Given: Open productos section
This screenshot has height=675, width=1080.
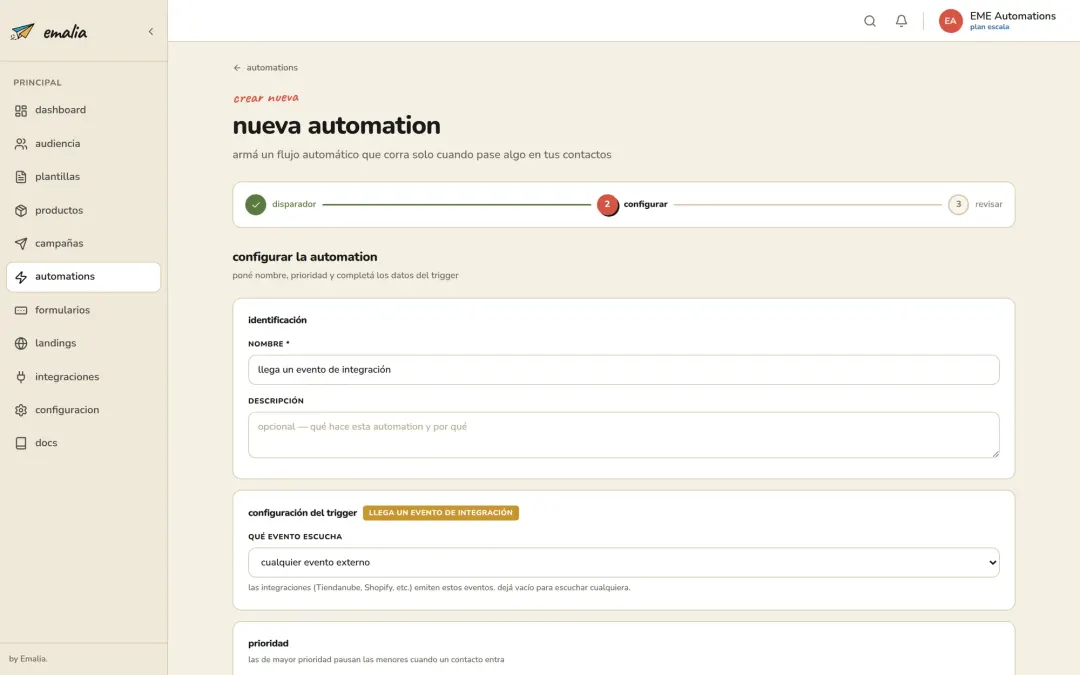Looking at the screenshot, I should (83, 210).
